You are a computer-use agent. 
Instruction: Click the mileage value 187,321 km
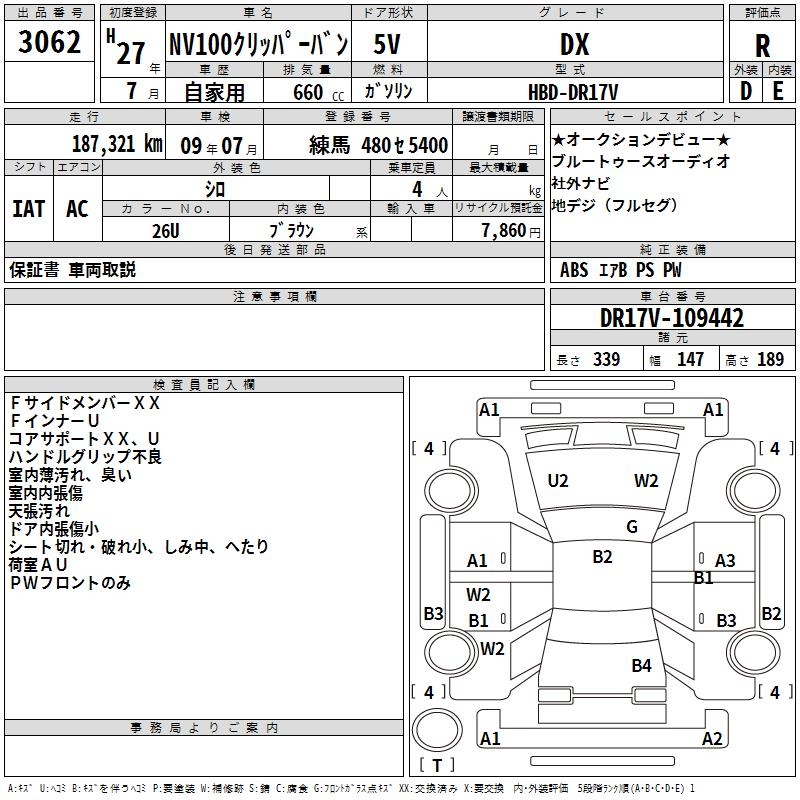coord(117,145)
